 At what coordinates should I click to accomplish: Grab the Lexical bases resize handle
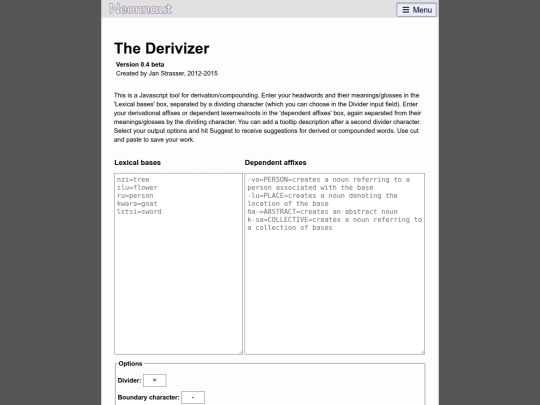click(240, 352)
